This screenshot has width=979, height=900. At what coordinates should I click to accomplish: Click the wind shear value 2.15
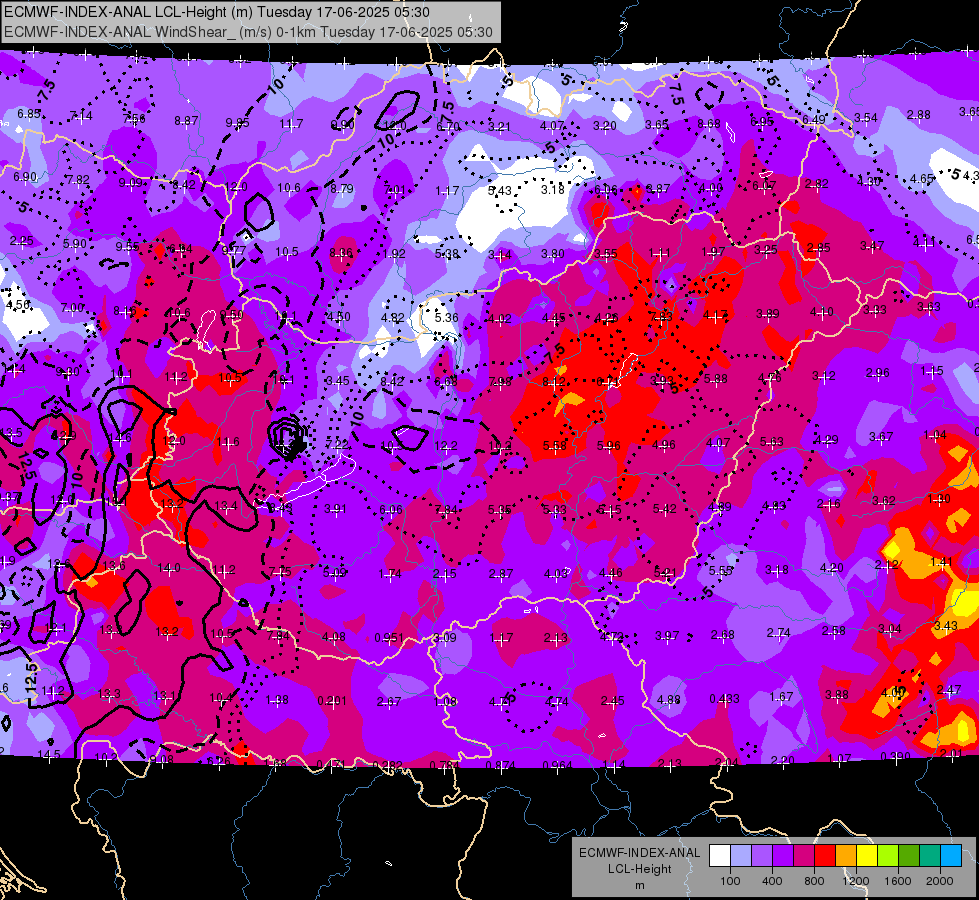445,573
